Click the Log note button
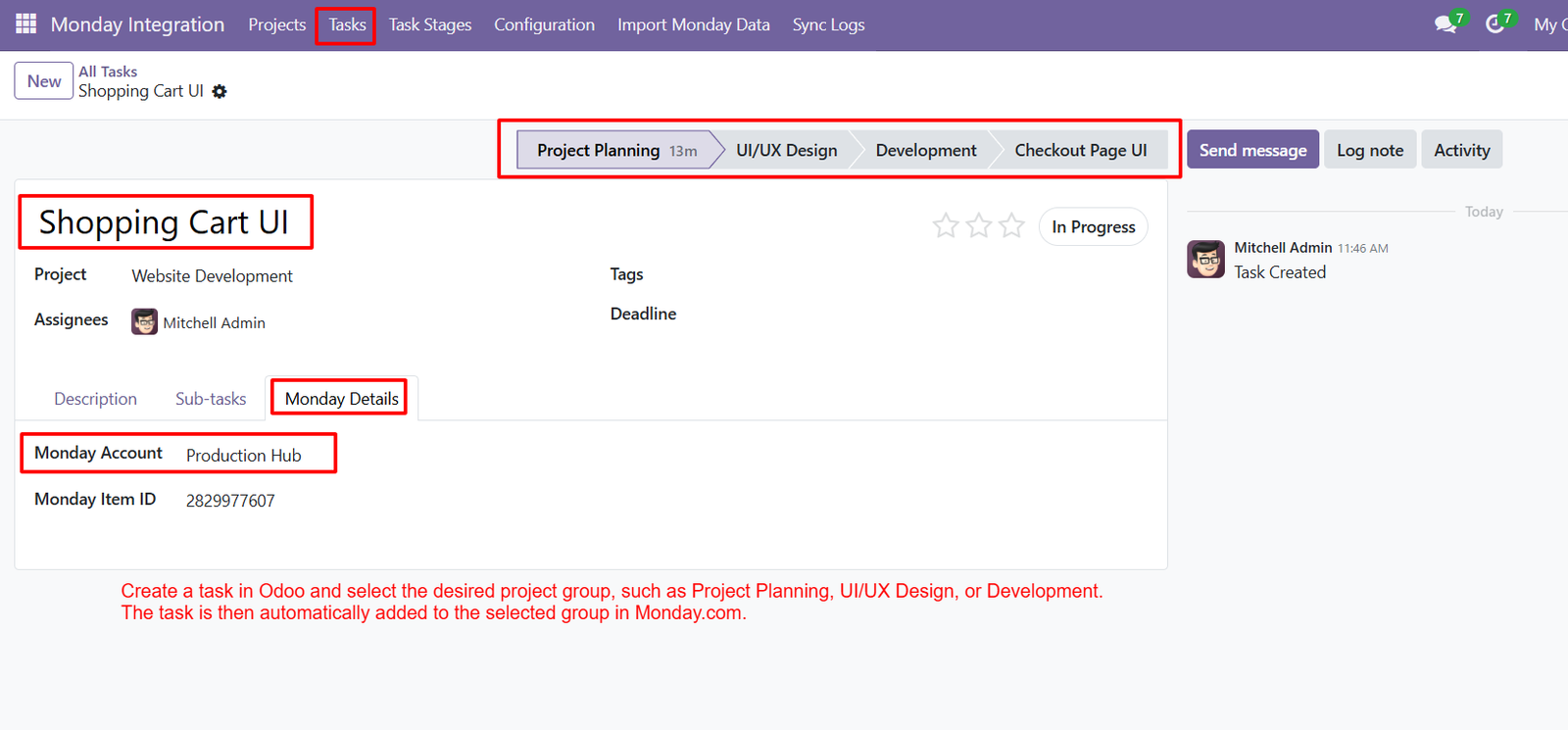The width and height of the screenshot is (1568, 730). [1370, 150]
